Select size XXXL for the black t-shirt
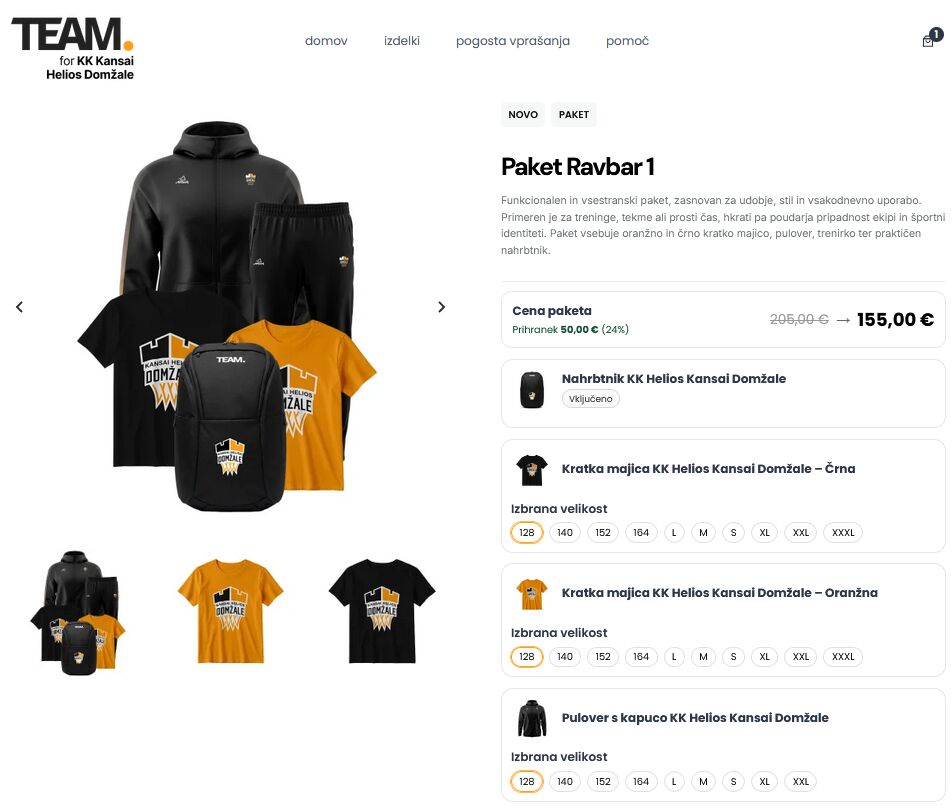Image resolution: width=952 pixels, height=808 pixels. click(843, 532)
